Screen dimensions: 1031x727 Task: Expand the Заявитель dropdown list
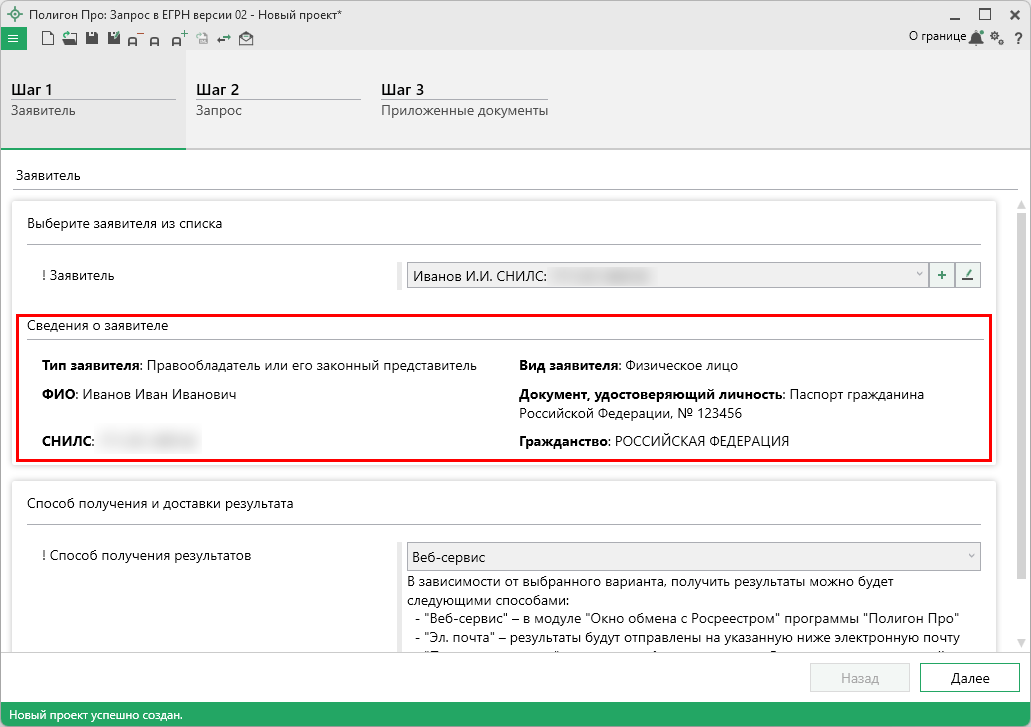click(x=919, y=275)
